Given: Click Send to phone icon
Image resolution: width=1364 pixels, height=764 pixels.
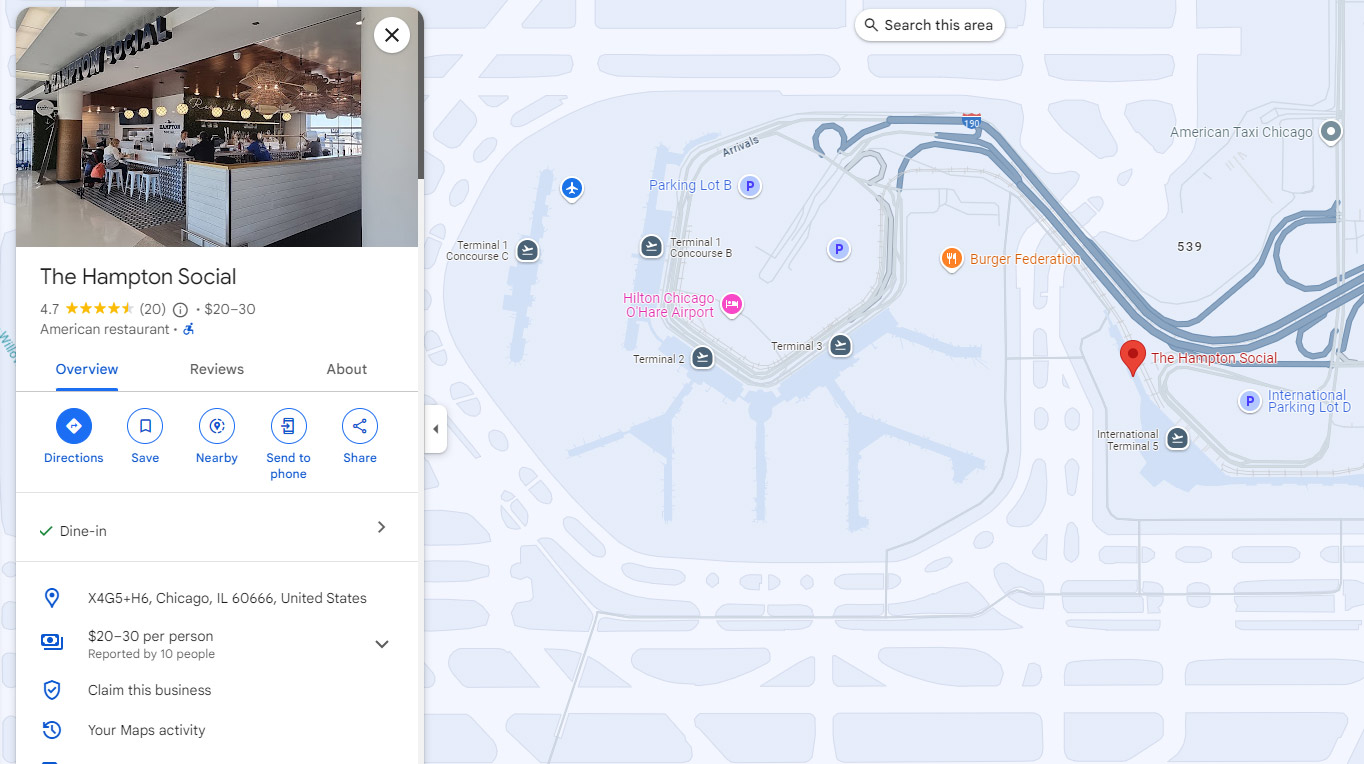Looking at the screenshot, I should pyautogui.click(x=288, y=426).
